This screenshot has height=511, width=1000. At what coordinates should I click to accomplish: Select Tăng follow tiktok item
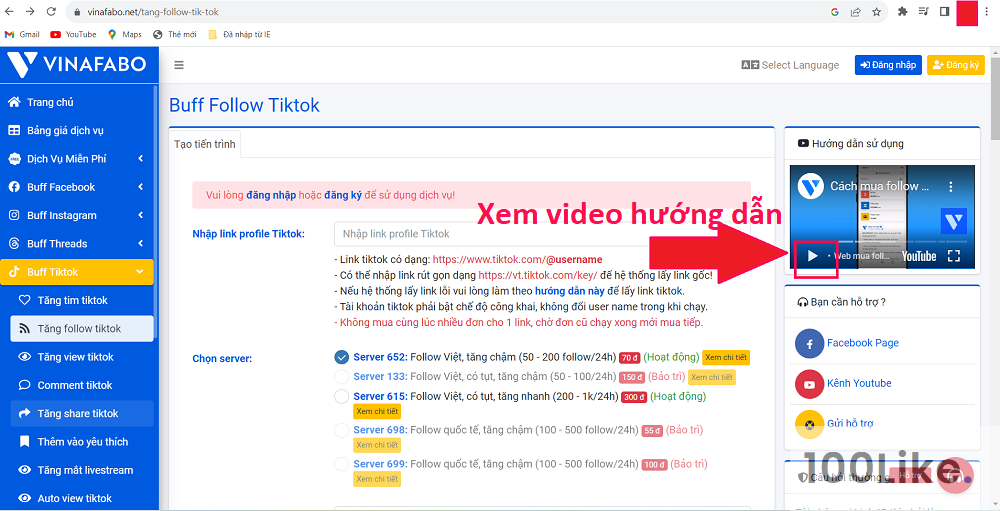pyautogui.click(x=82, y=329)
